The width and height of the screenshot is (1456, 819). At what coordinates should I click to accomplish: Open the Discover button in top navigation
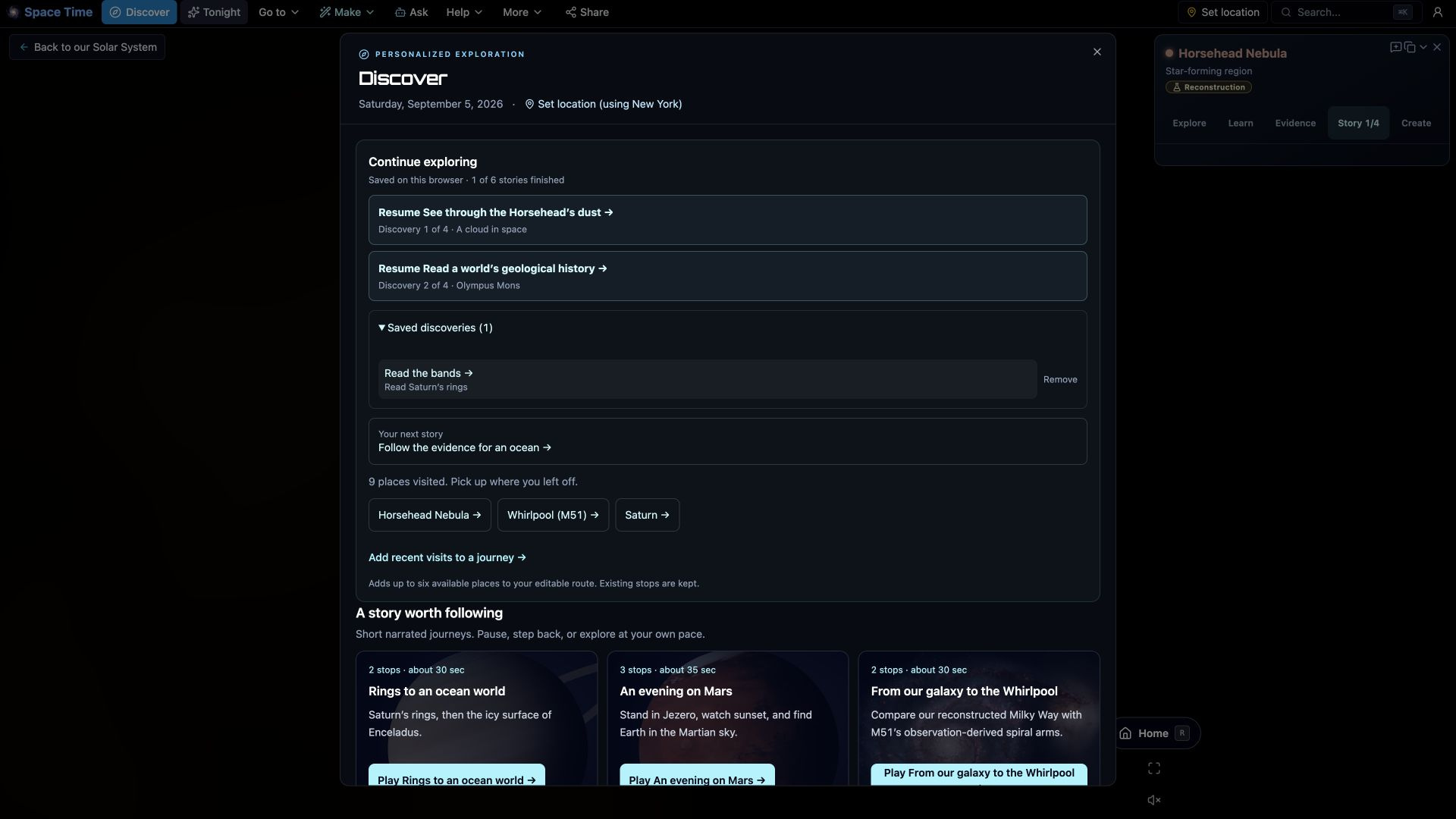click(140, 12)
